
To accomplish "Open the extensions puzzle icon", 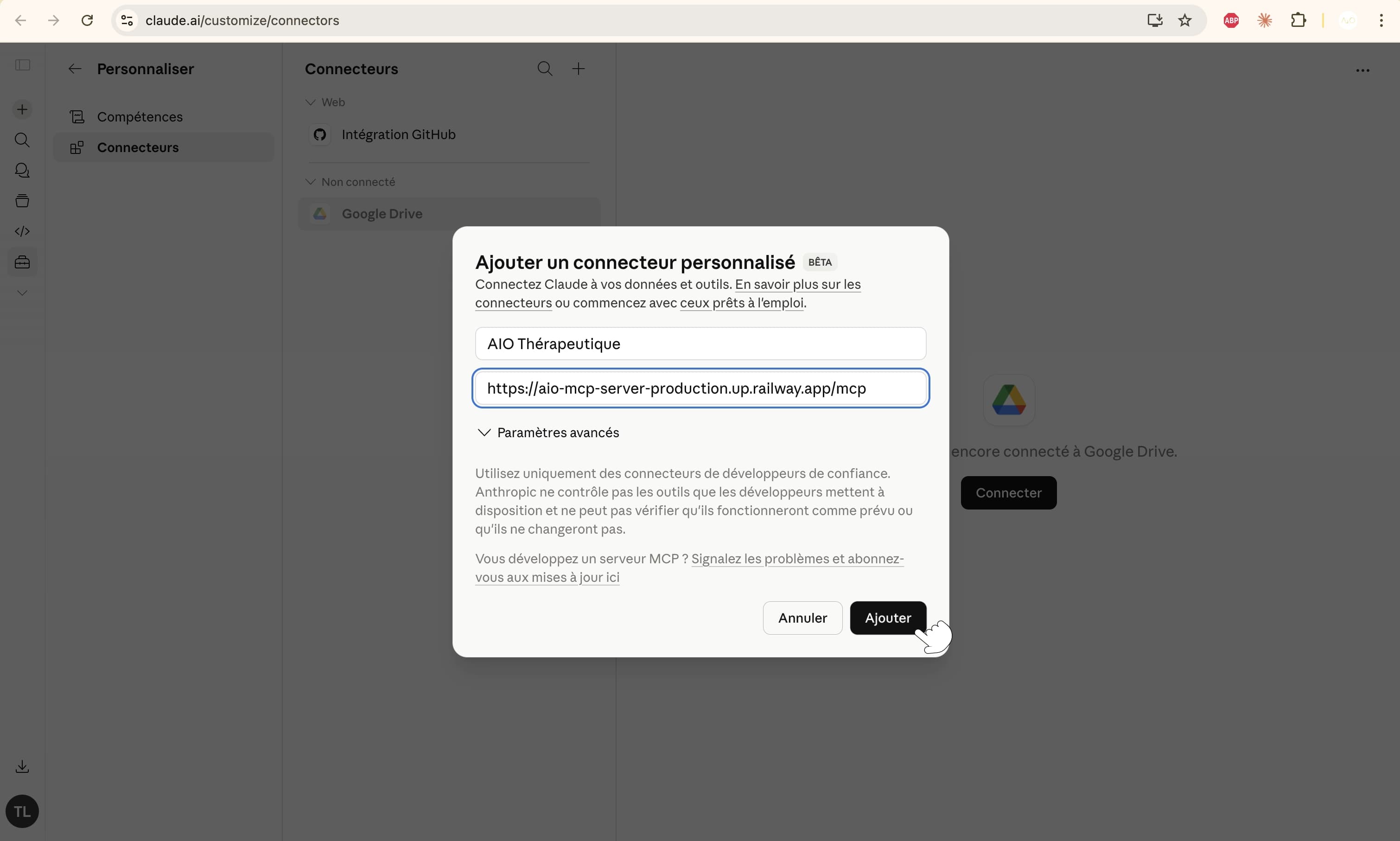I will tap(1298, 20).
